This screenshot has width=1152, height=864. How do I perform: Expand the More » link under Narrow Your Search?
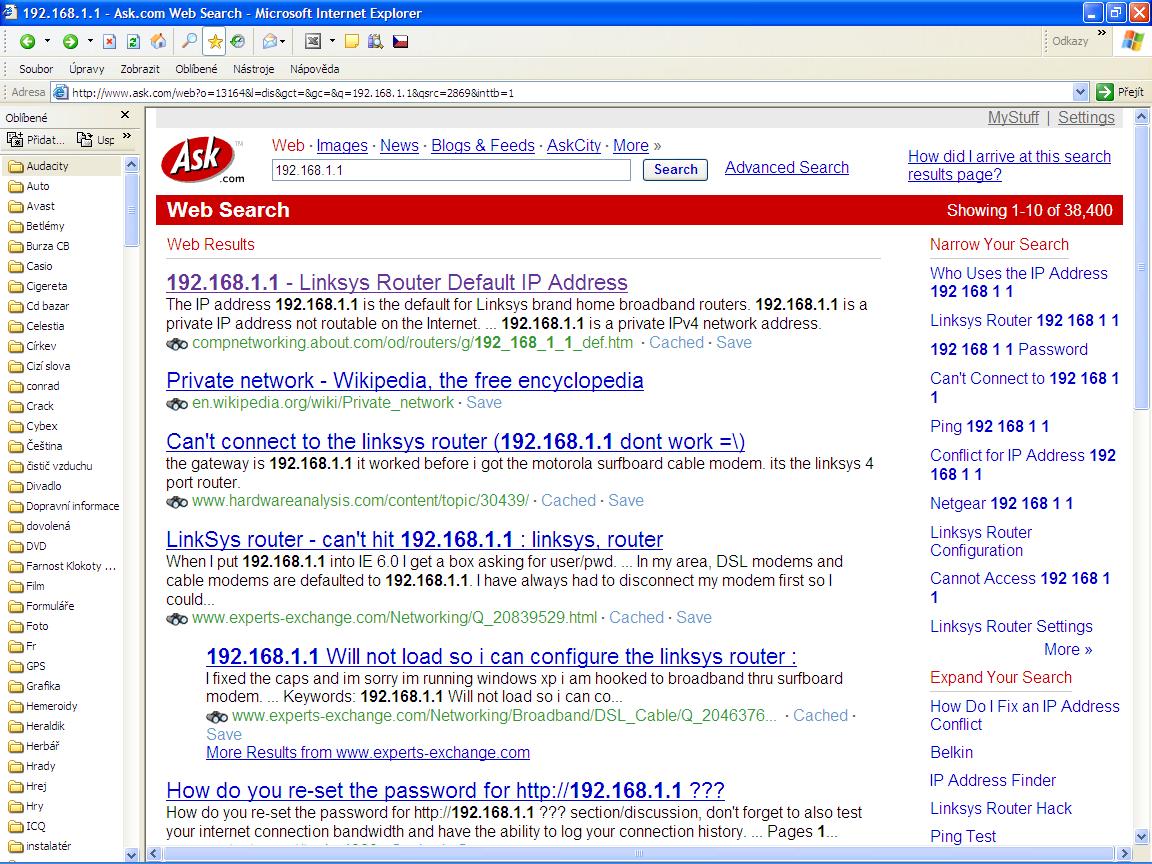pyautogui.click(x=1068, y=649)
